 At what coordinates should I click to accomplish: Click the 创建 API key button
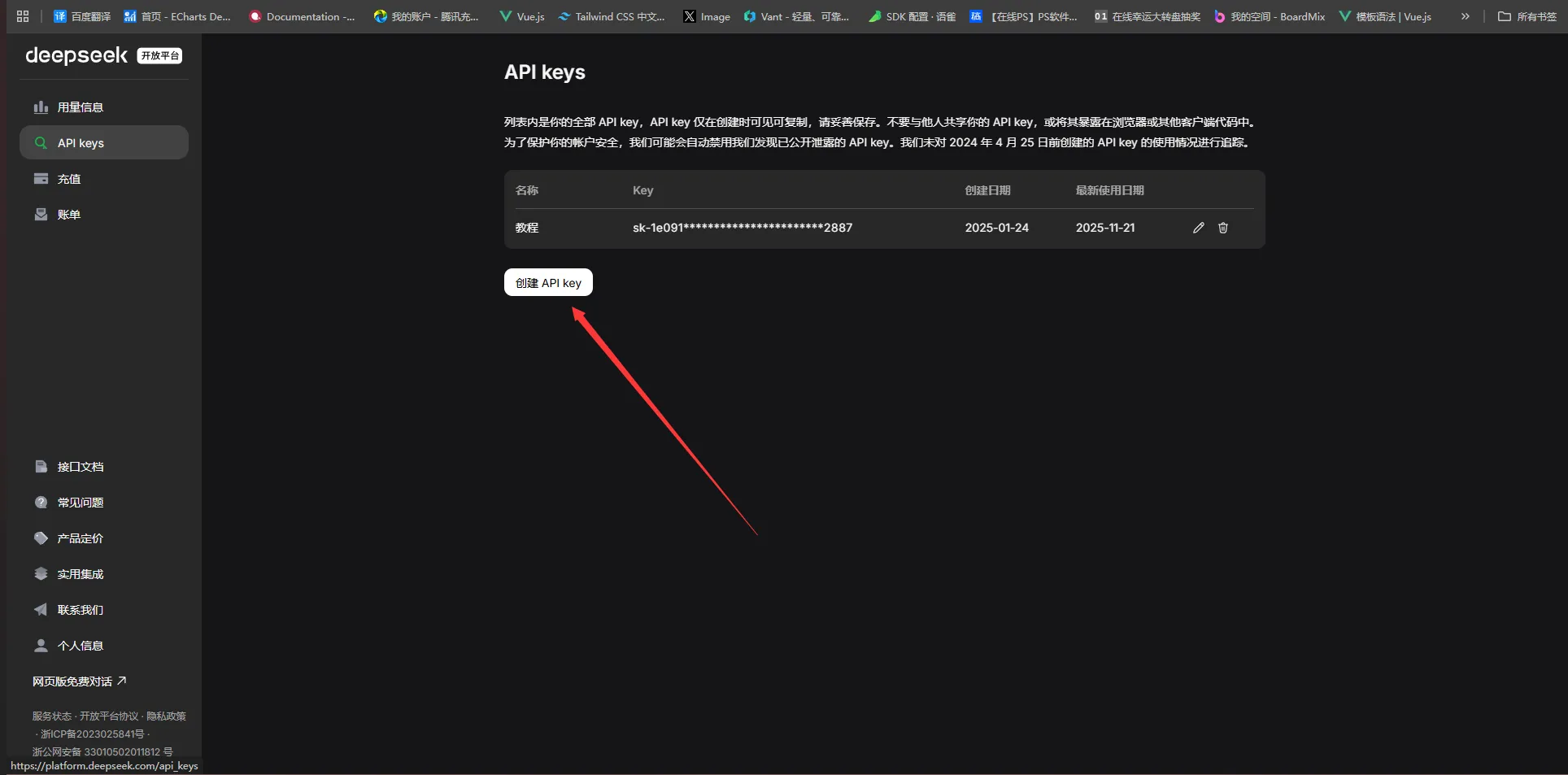click(547, 282)
